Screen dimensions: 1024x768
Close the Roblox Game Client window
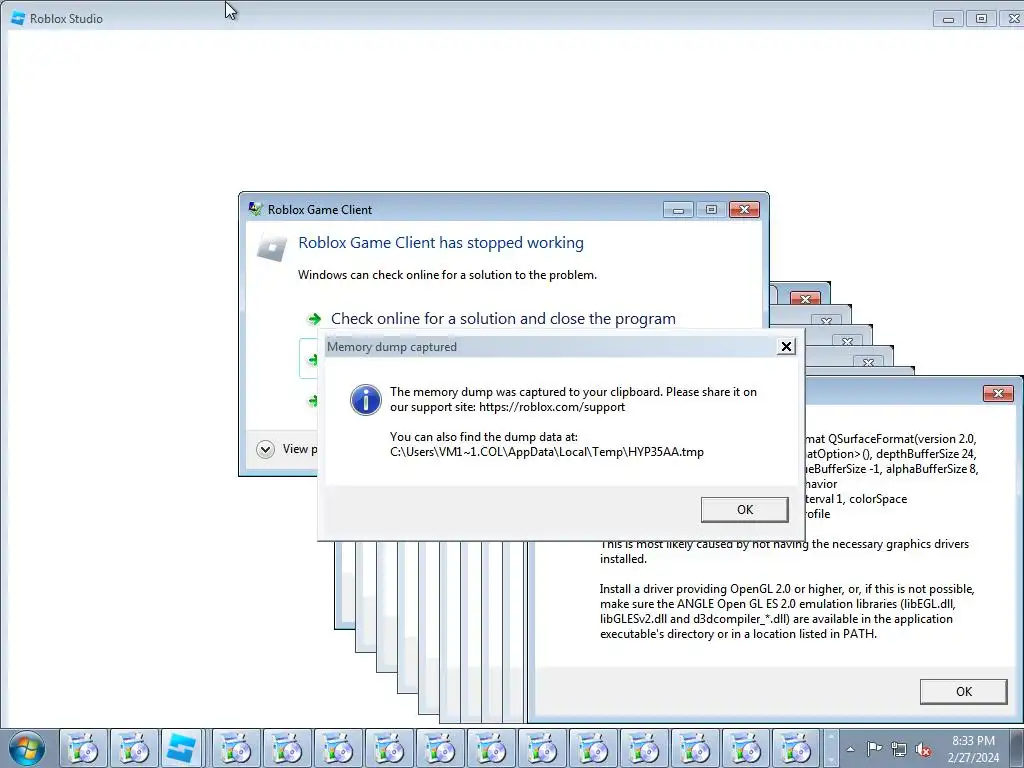744,210
